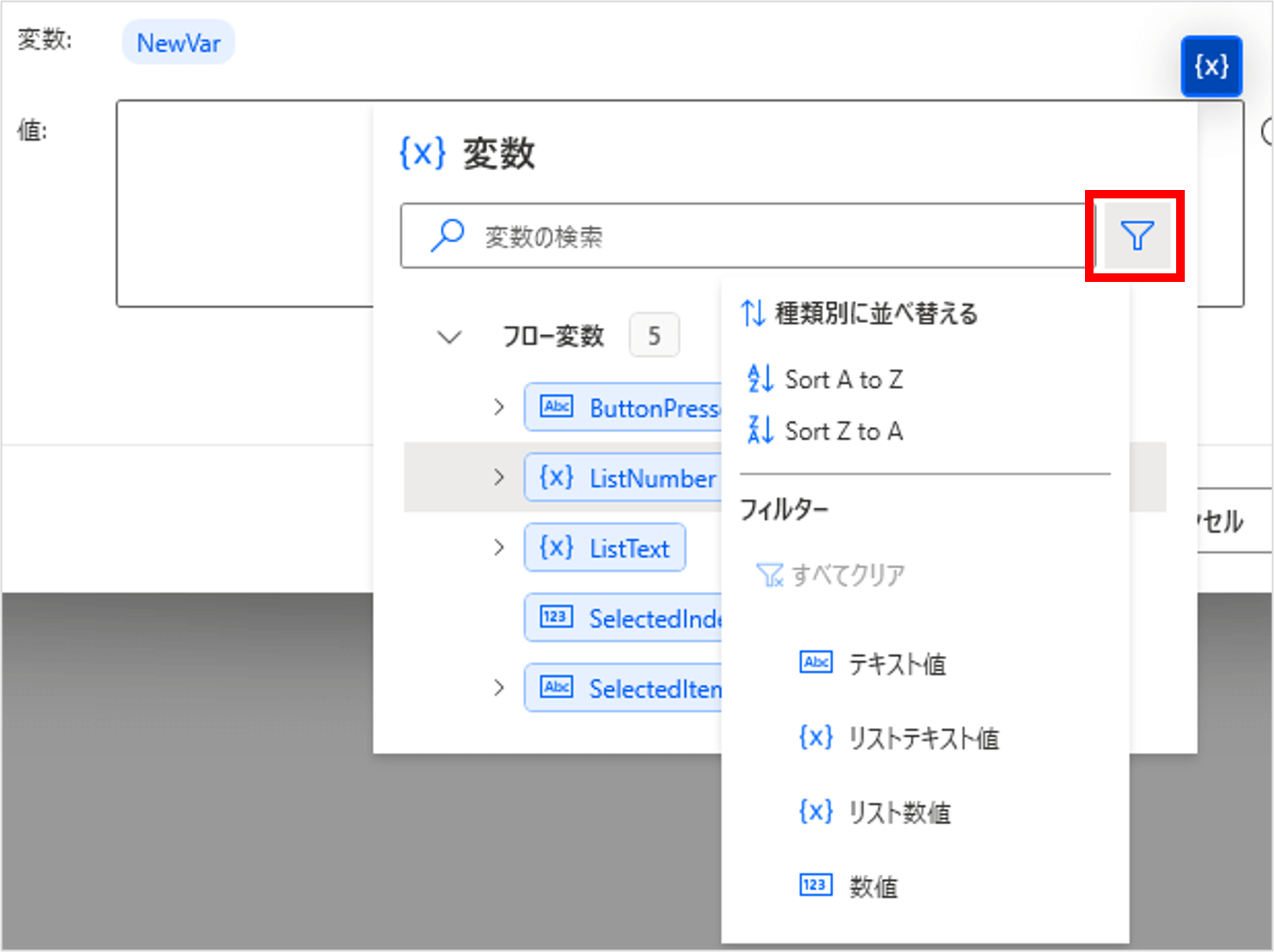Select 種類別に並べ替える sorting option

point(875,312)
